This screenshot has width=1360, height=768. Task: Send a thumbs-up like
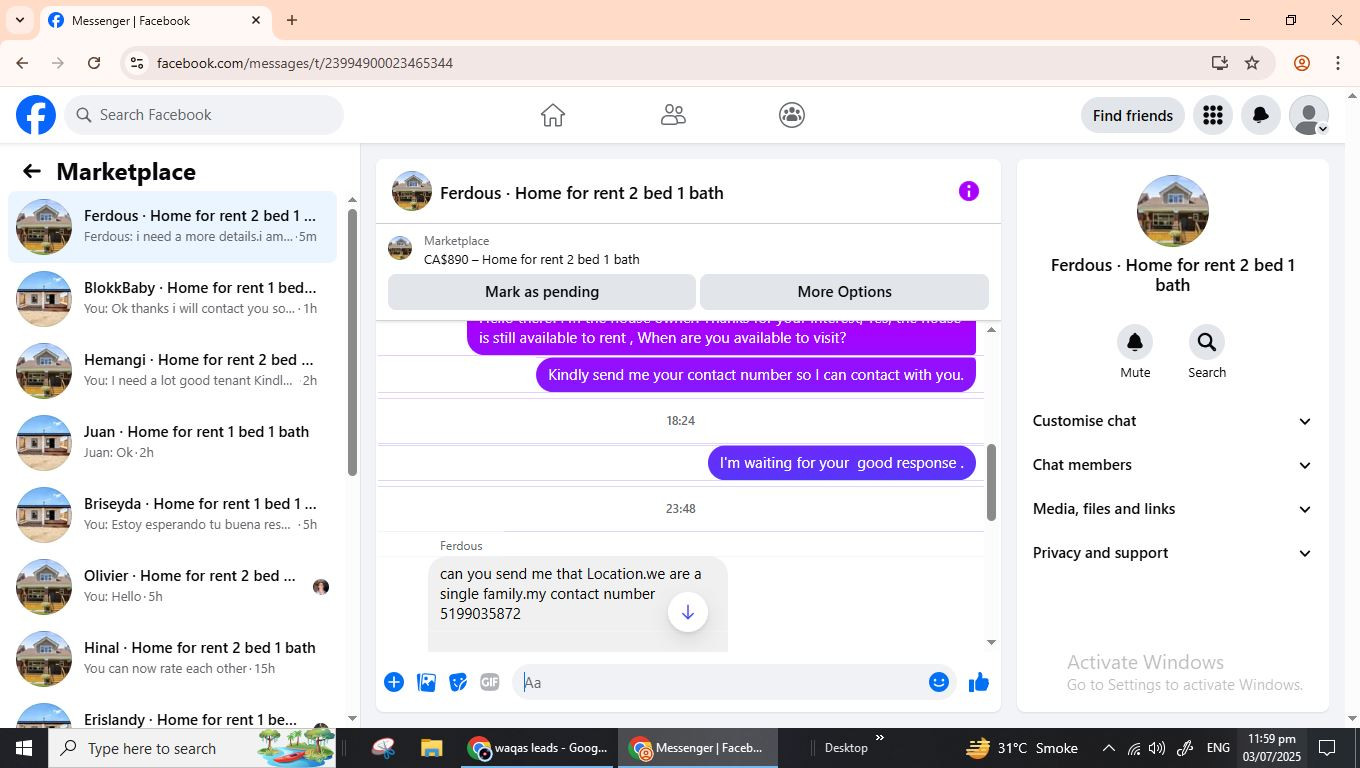979,682
